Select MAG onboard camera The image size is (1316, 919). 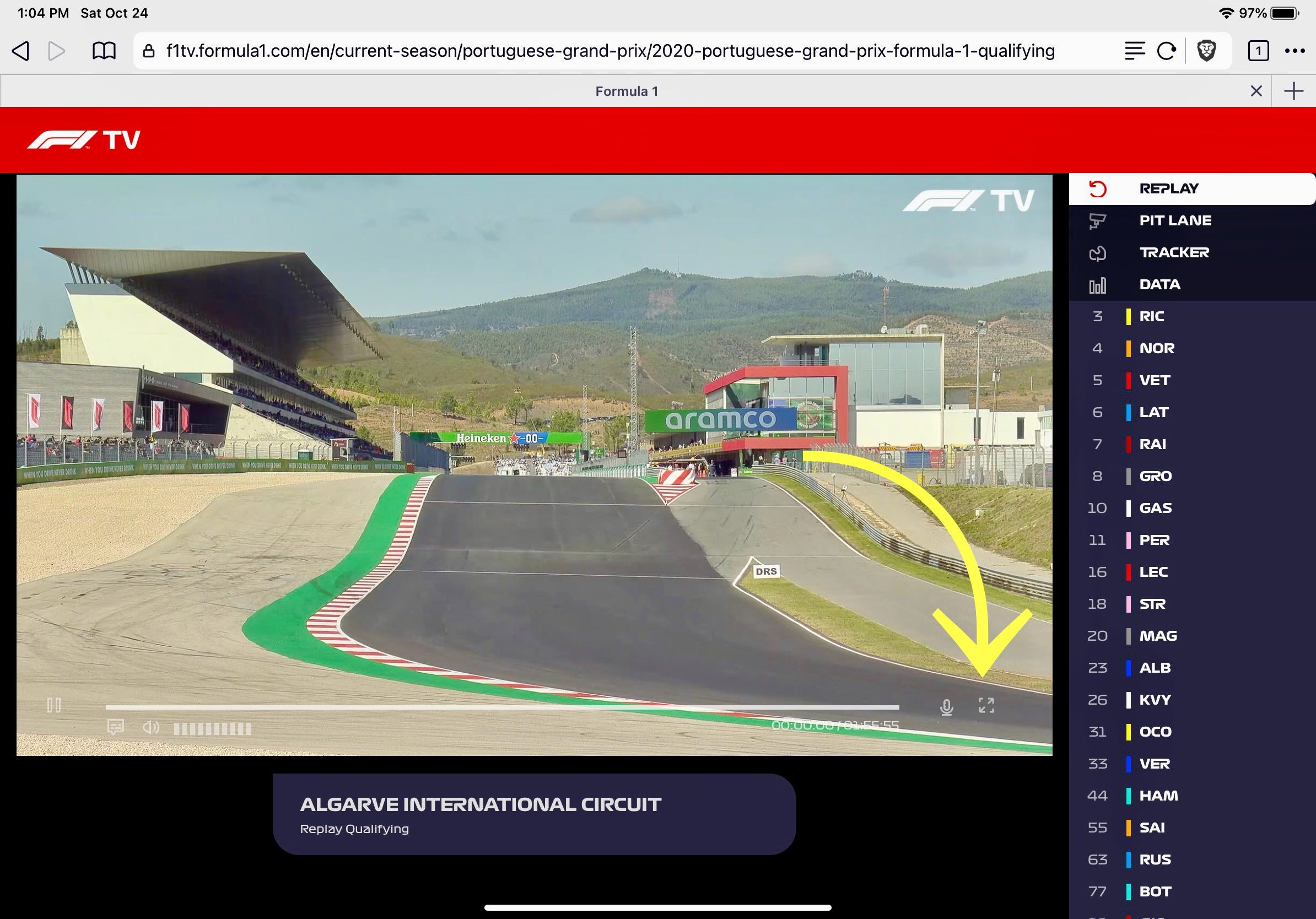point(1192,636)
